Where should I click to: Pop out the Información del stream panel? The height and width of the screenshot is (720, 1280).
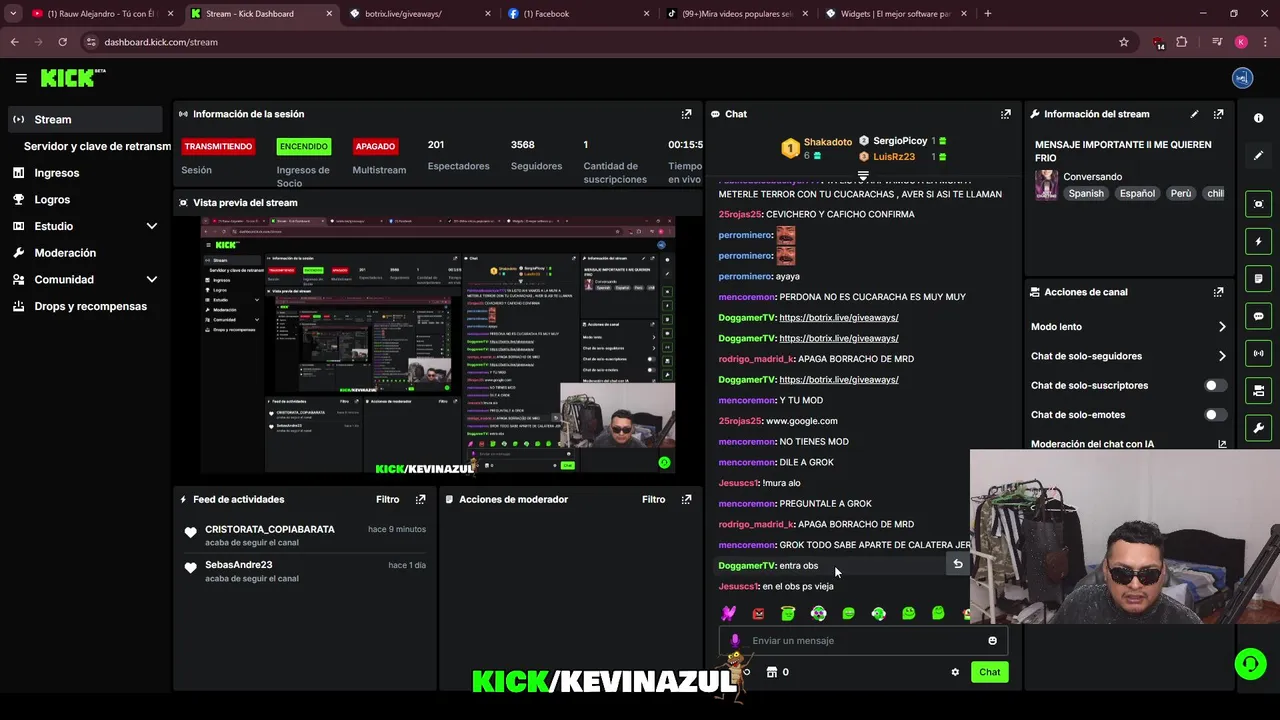click(x=1218, y=114)
